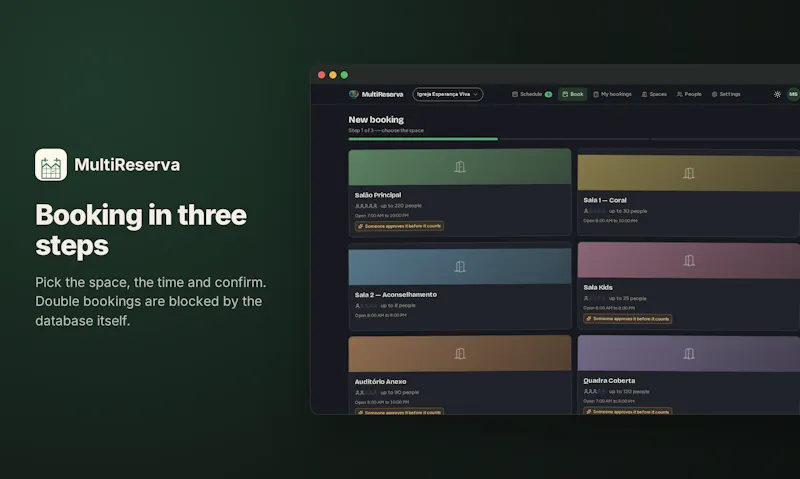Click "up to 25 people" on Sala Kids
800x479 pixels.
628,298
